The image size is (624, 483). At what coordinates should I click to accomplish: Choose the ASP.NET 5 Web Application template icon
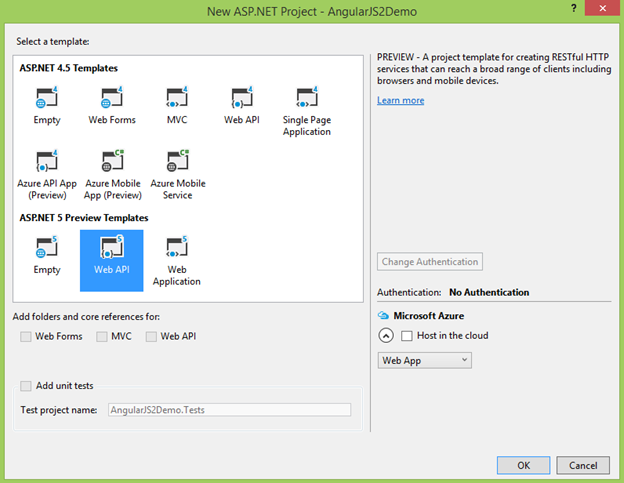click(177, 247)
